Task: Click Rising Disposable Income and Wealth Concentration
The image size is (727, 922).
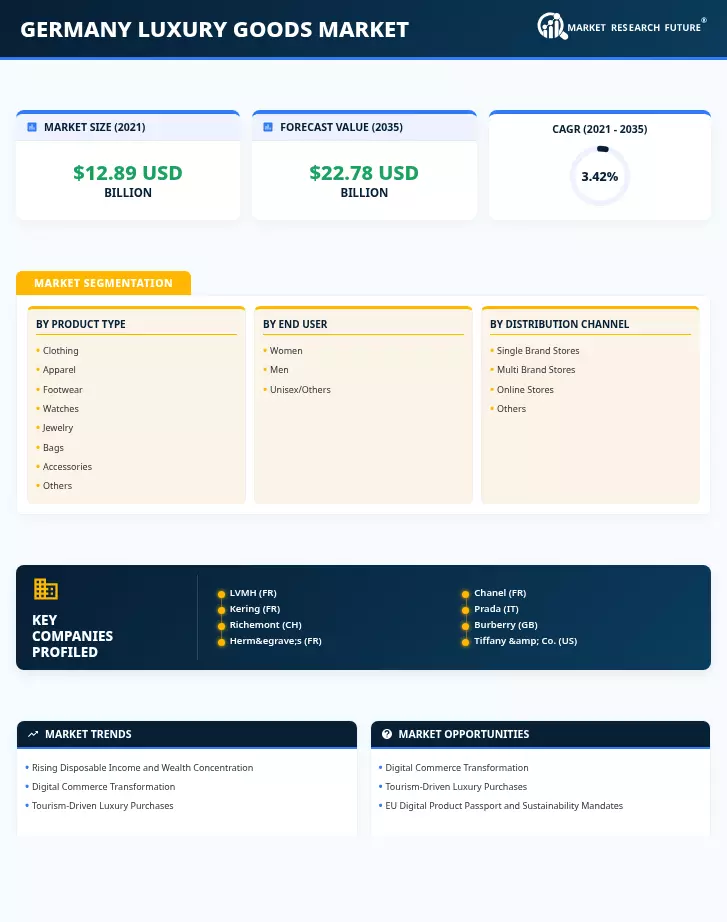Action: (x=142, y=767)
